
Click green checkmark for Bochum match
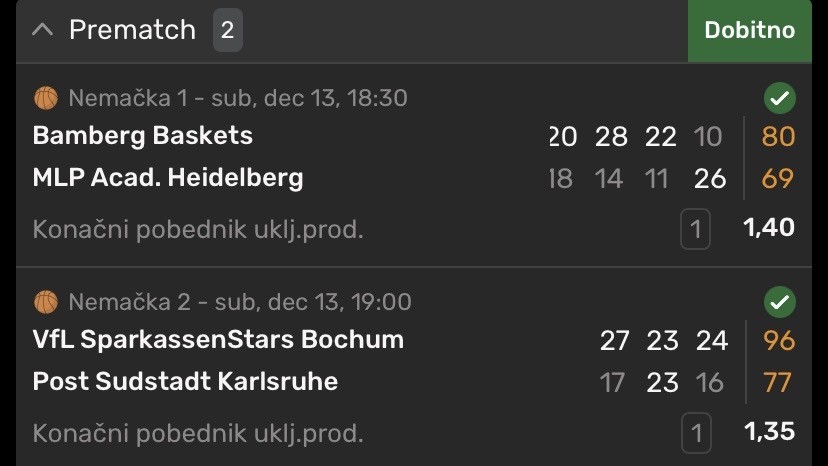tap(779, 302)
